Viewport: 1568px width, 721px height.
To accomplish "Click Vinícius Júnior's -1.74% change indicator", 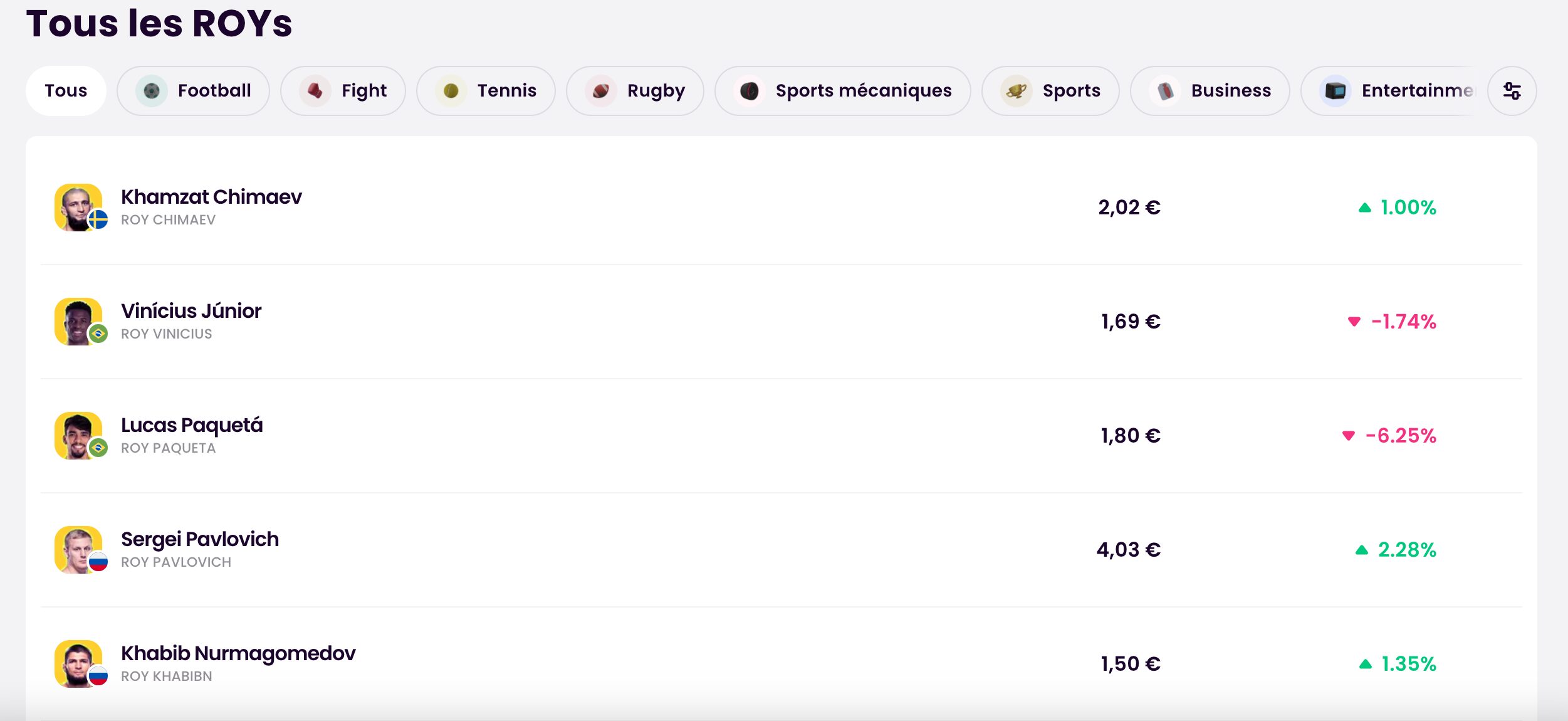I will tap(1391, 322).
